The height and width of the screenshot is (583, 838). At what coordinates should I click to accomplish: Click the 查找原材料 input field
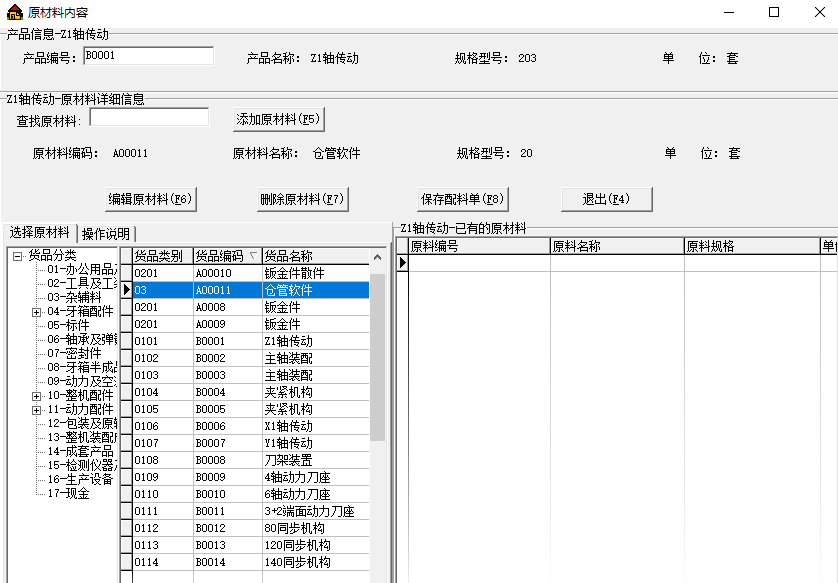tap(148, 117)
